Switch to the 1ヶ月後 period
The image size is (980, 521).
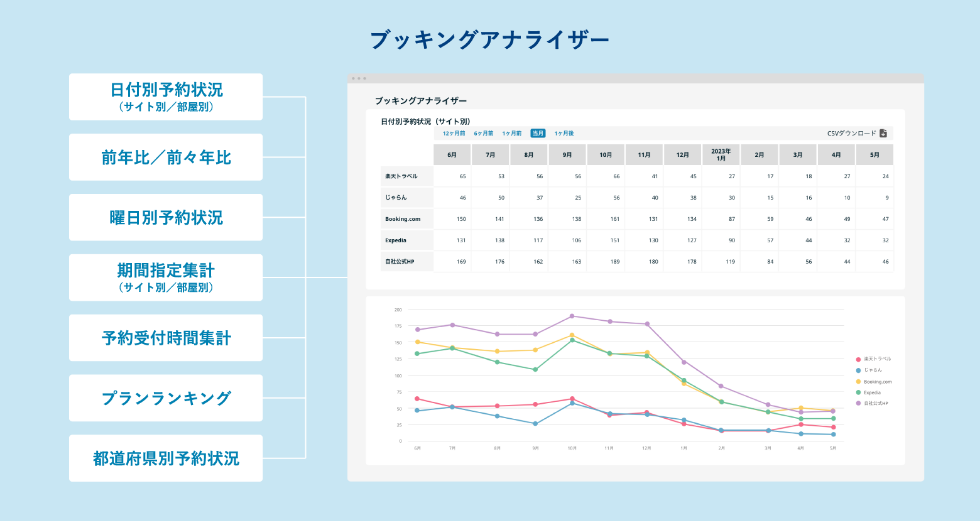[x=564, y=133]
